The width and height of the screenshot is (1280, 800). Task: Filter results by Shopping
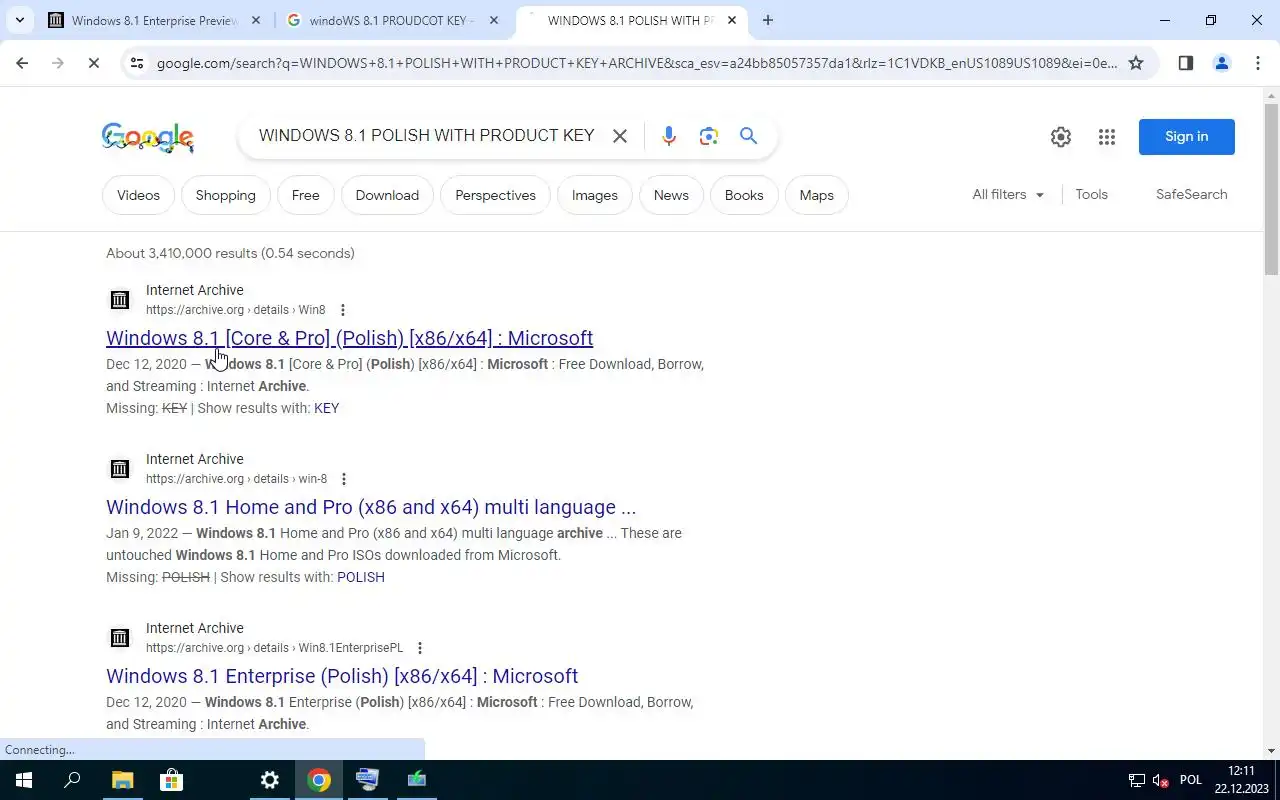(x=226, y=195)
